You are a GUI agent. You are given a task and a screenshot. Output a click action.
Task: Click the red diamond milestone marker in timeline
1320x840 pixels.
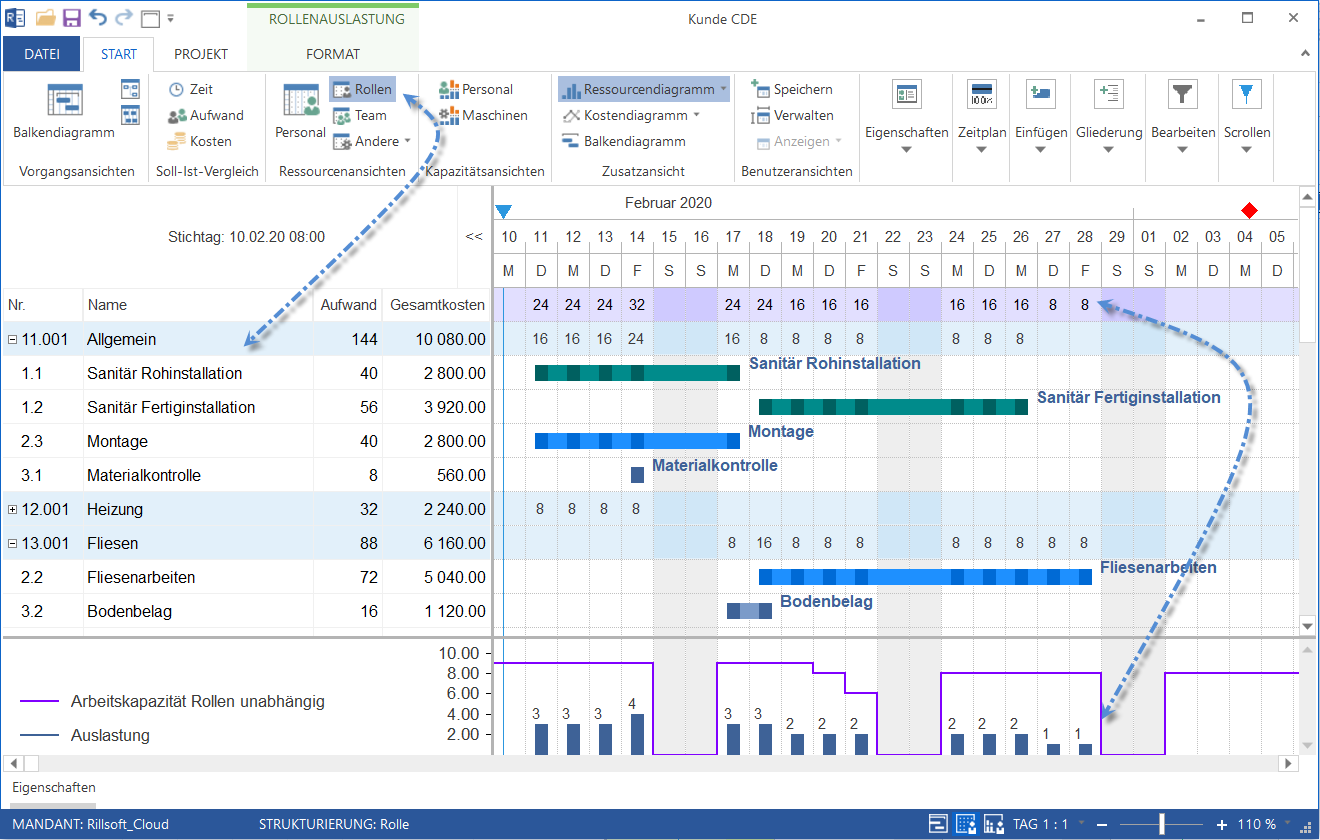pyautogui.click(x=1248, y=210)
